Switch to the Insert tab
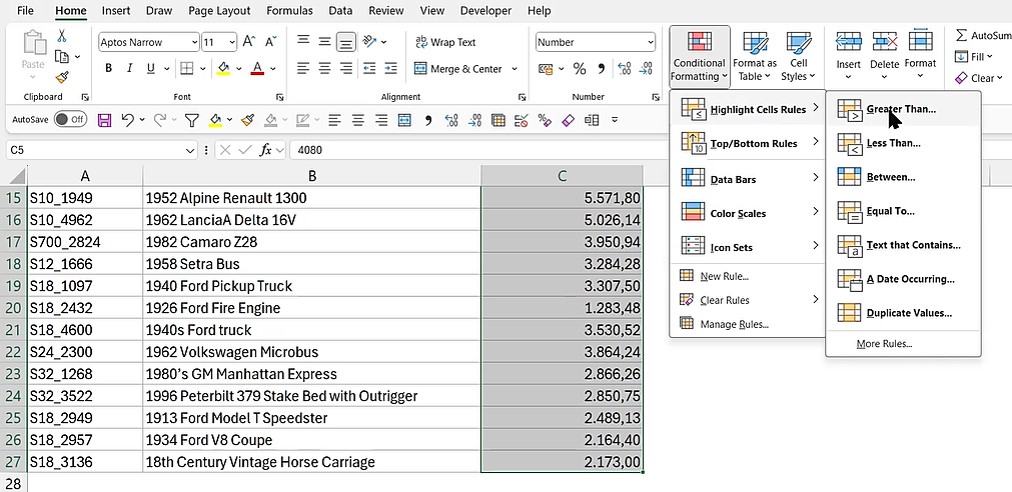Viewport: 1012px width, 492px height. (116, 10)
